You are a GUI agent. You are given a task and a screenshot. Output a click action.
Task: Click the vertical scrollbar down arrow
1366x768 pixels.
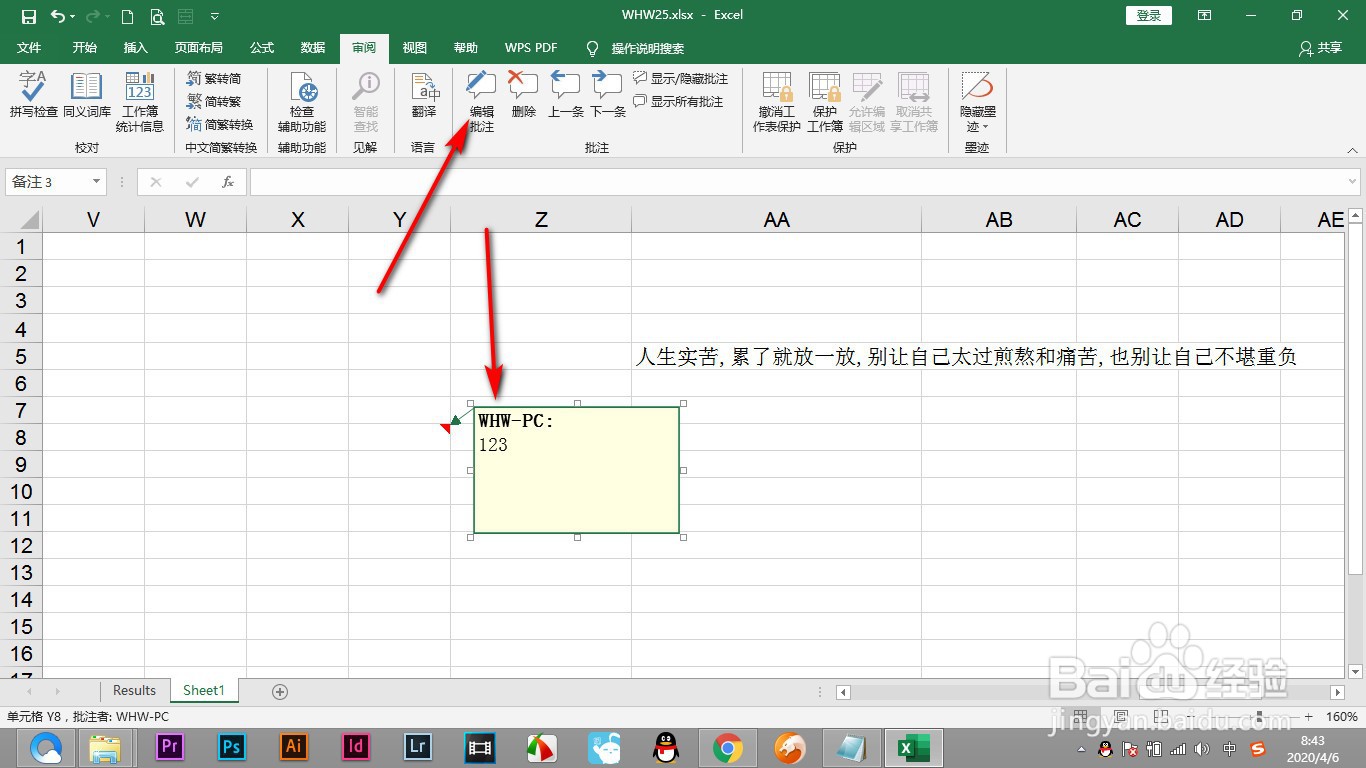[x=1355, y=672]
